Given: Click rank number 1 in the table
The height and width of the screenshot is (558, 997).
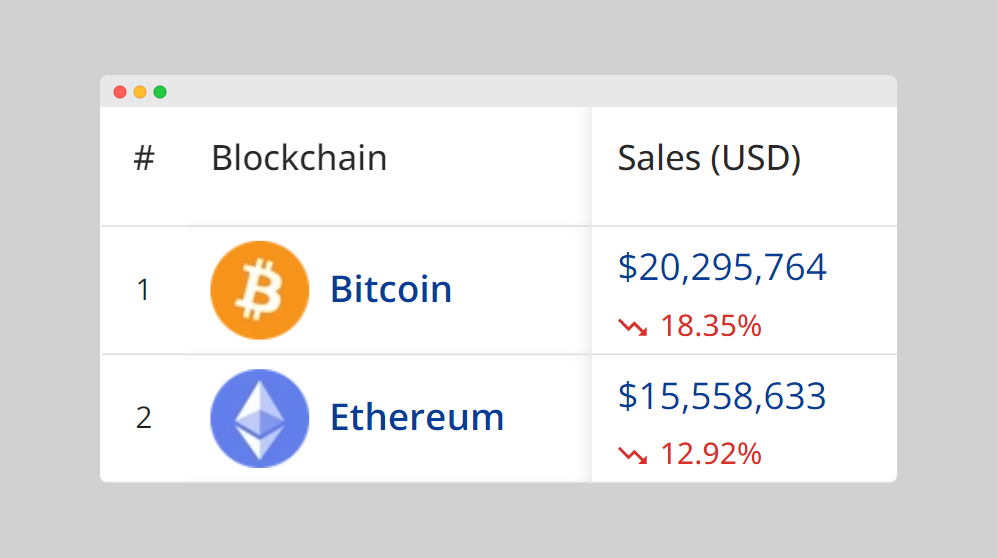Looking at the screenshot, I should [143, 290].
